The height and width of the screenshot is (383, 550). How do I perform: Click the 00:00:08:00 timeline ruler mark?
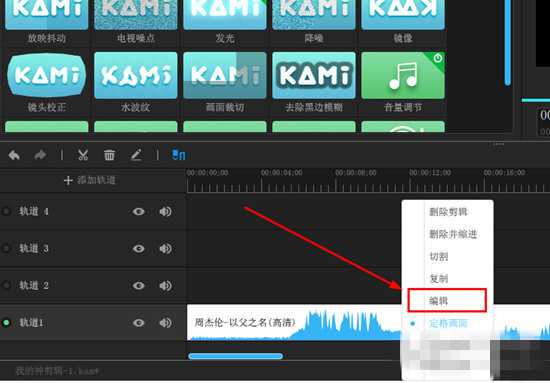click(x=356, y=173)
